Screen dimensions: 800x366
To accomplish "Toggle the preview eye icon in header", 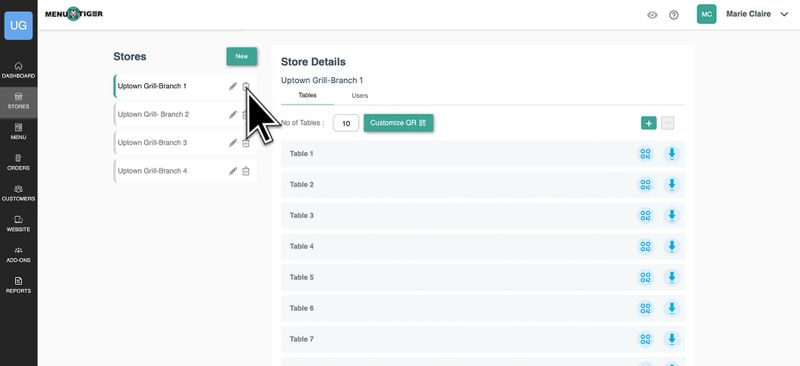I will [x=652, y=15].
